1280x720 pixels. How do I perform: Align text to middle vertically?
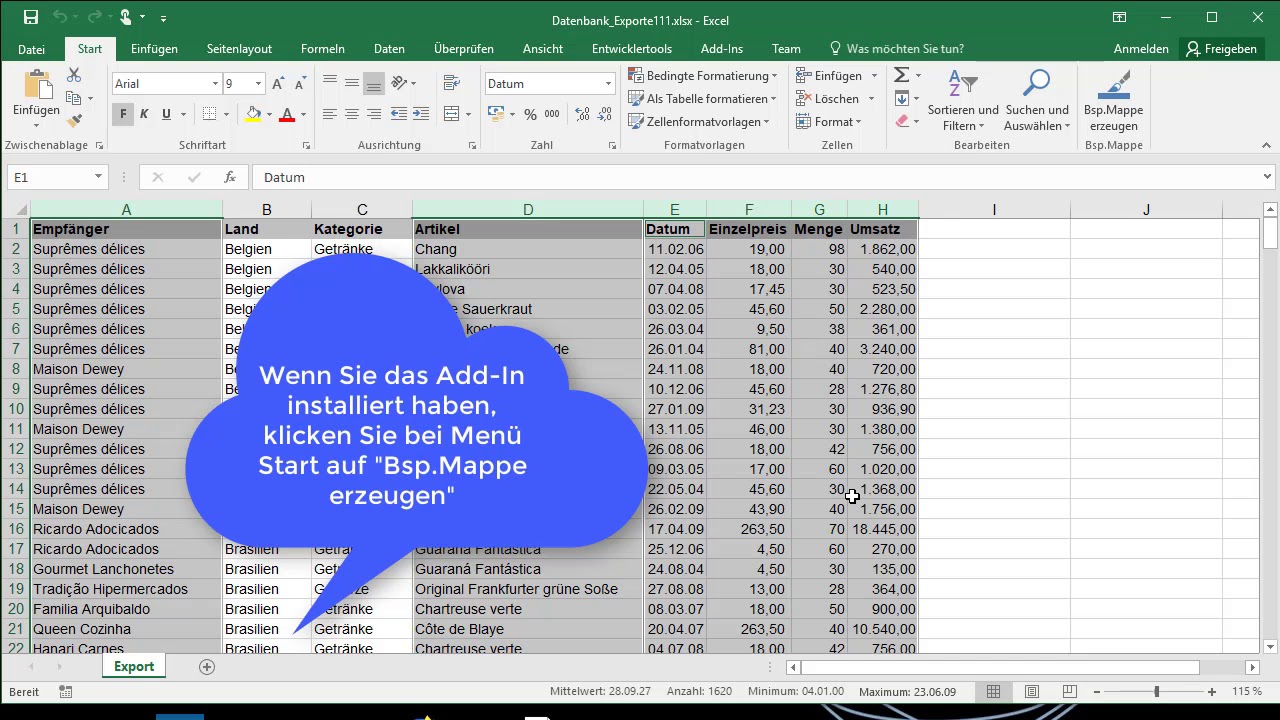click(352, 83)
